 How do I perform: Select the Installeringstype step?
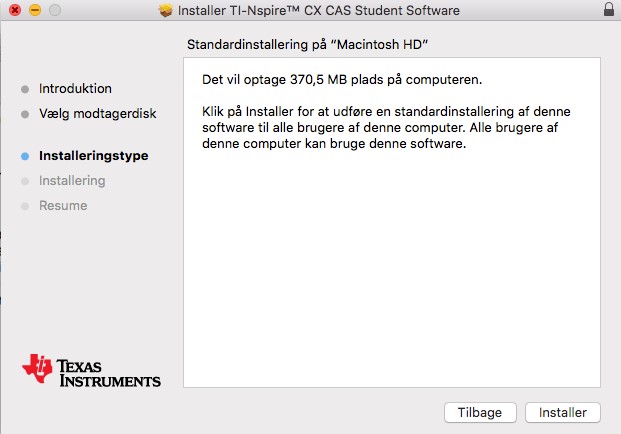click(x=93, y=156)
